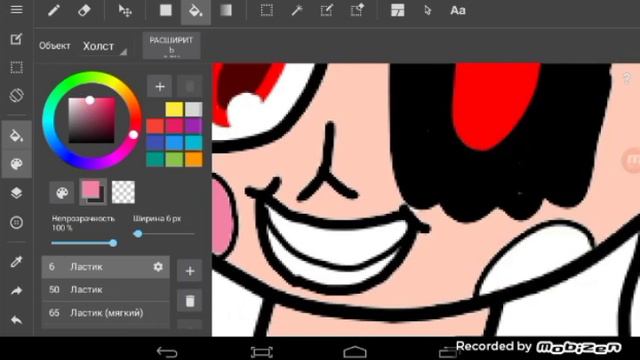Tap the screenshot capture nav button

261,351
